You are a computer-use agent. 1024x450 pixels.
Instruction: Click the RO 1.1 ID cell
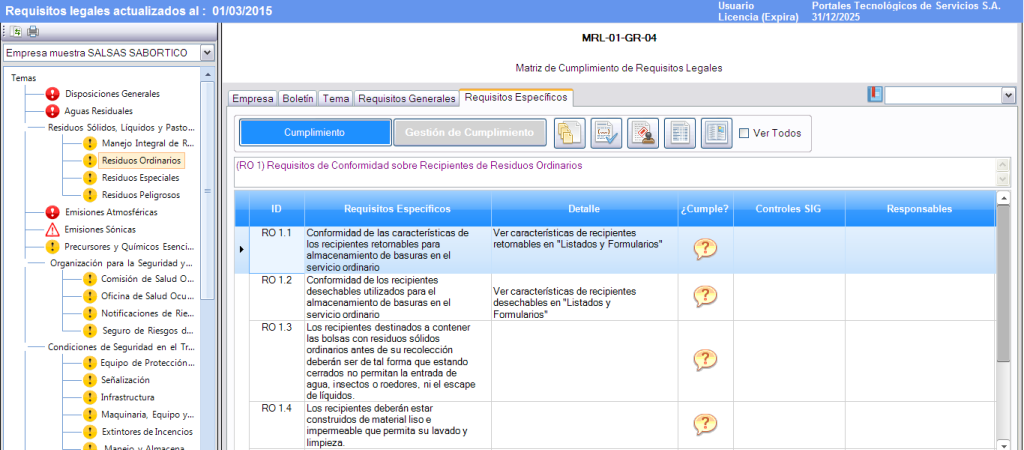pos(277,249)
